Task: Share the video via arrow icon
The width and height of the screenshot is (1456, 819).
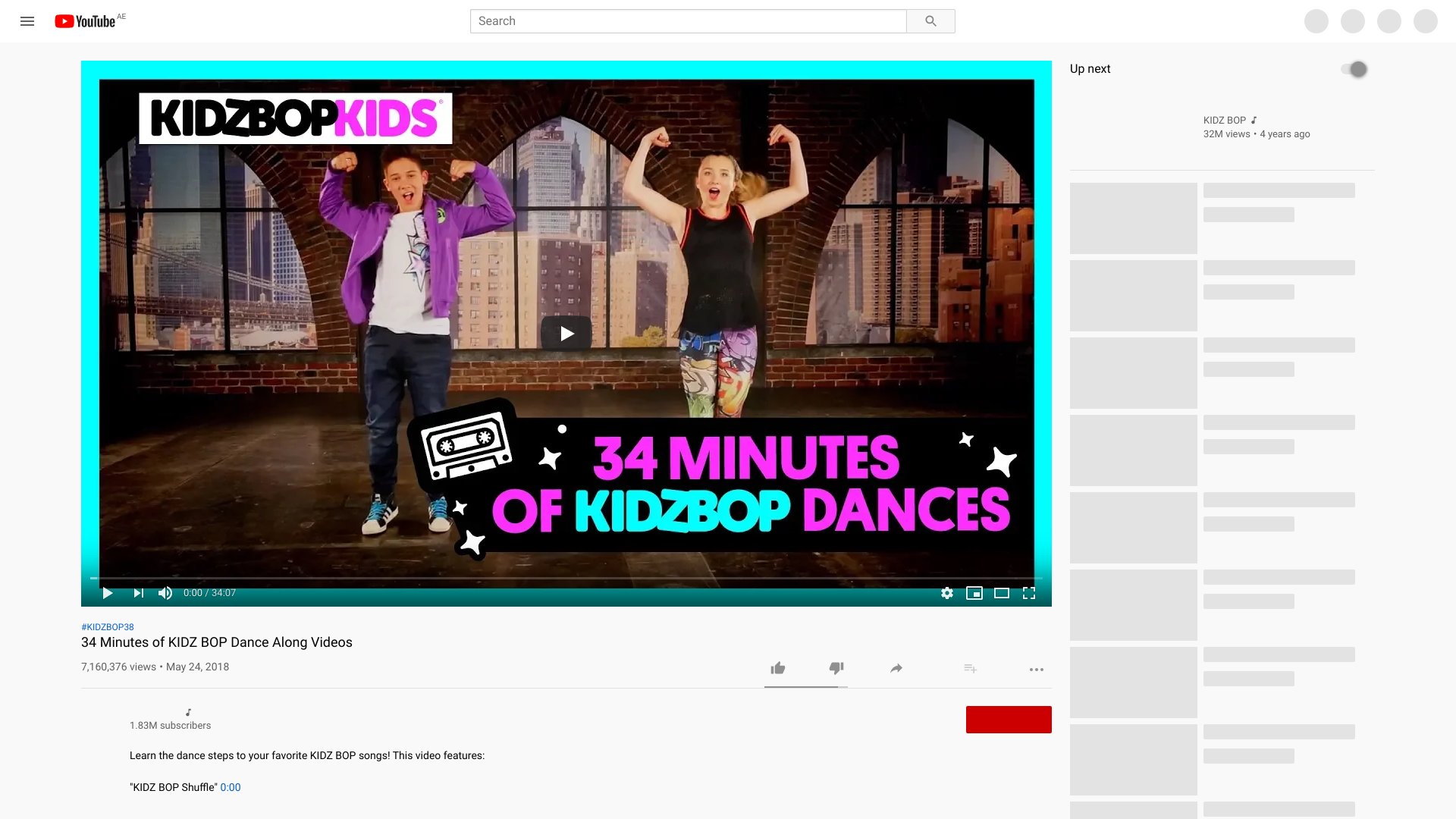Action: click(896, 668)
